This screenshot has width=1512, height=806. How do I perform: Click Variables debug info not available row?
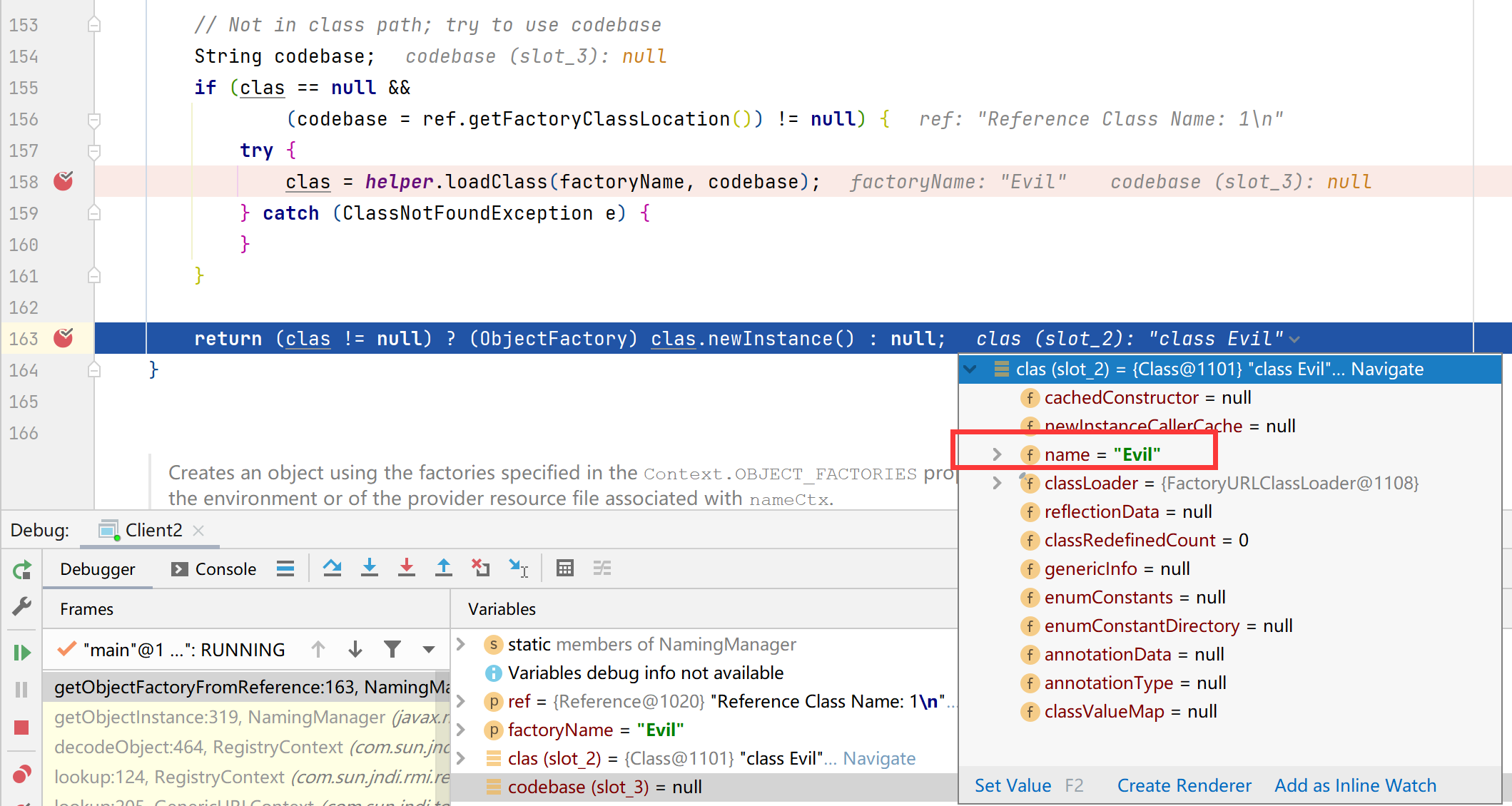[705, 673]
